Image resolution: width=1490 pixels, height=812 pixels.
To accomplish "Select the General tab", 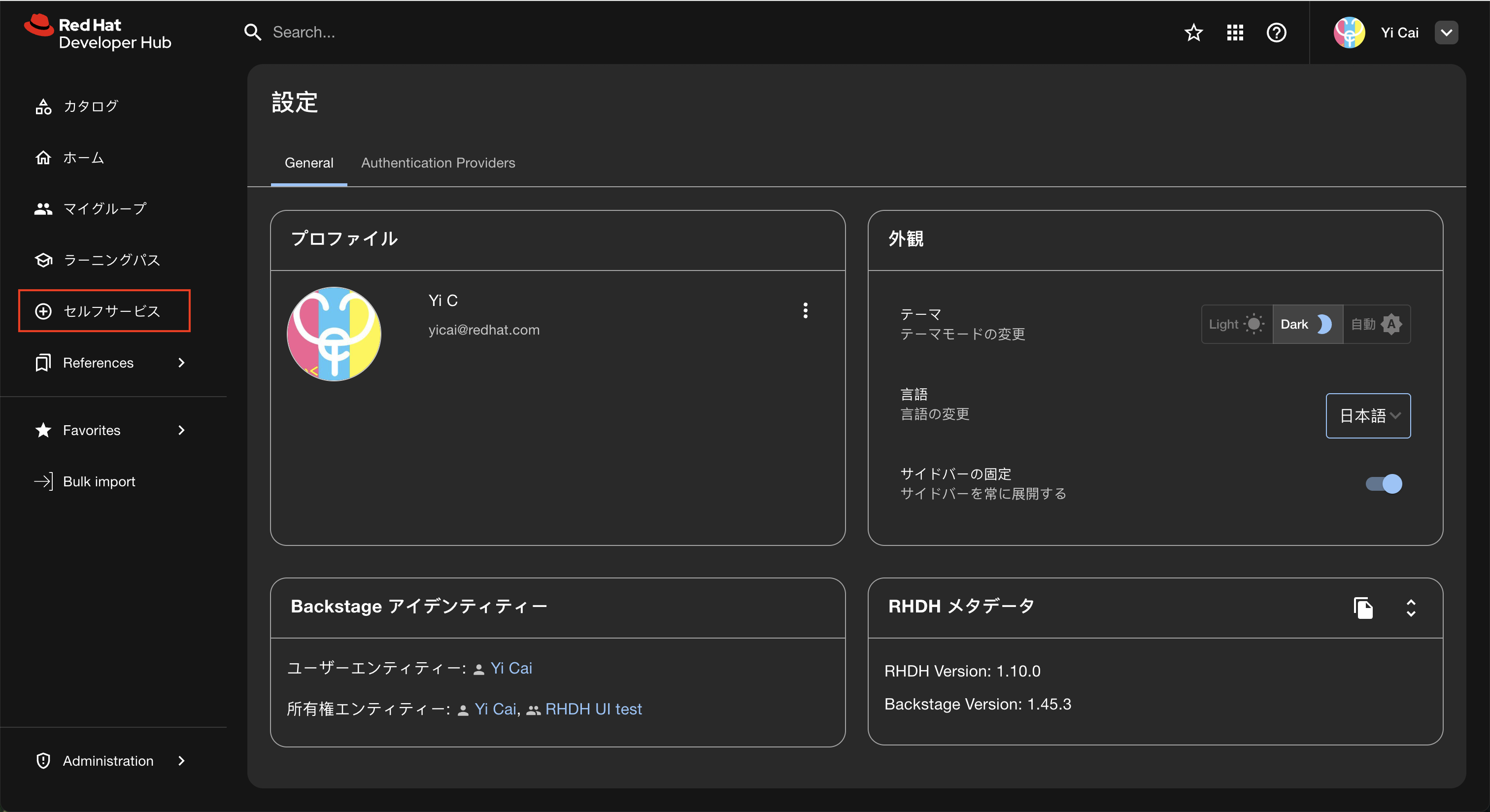I will coord(309,163).
